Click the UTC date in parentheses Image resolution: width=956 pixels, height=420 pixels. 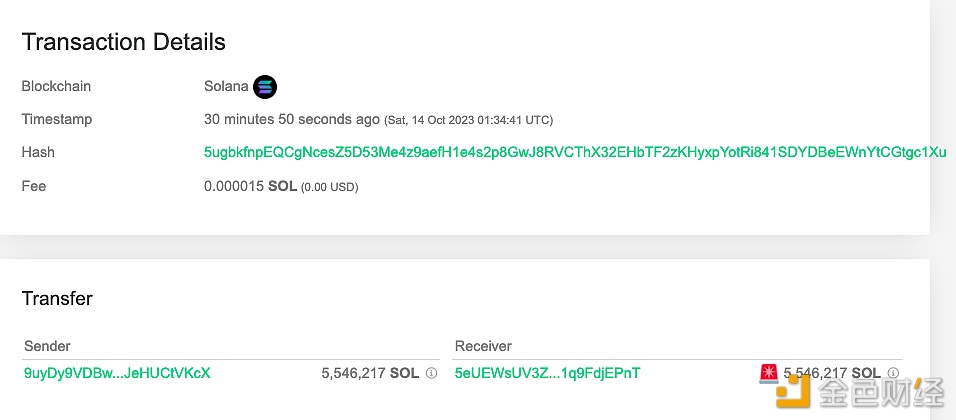pyautogui.click(x=468, y=121)
